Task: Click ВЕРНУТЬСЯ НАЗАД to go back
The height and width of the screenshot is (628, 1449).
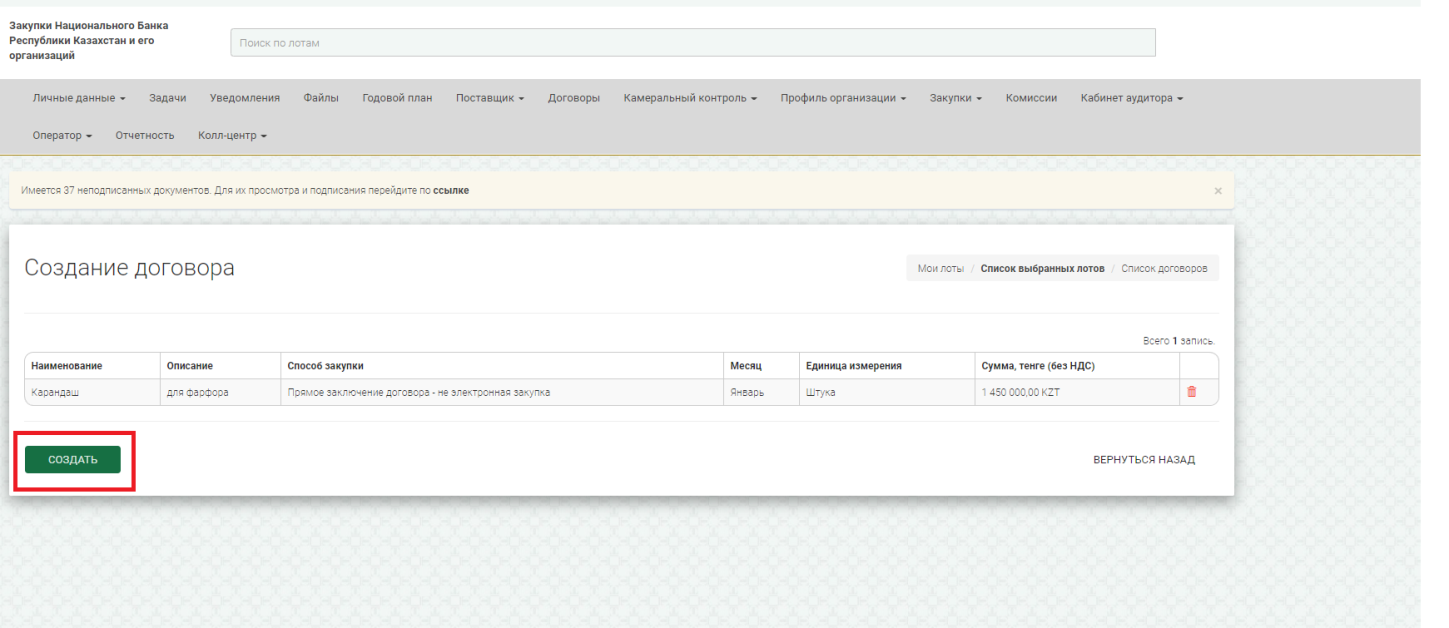Action: [x=1143, y=460]
